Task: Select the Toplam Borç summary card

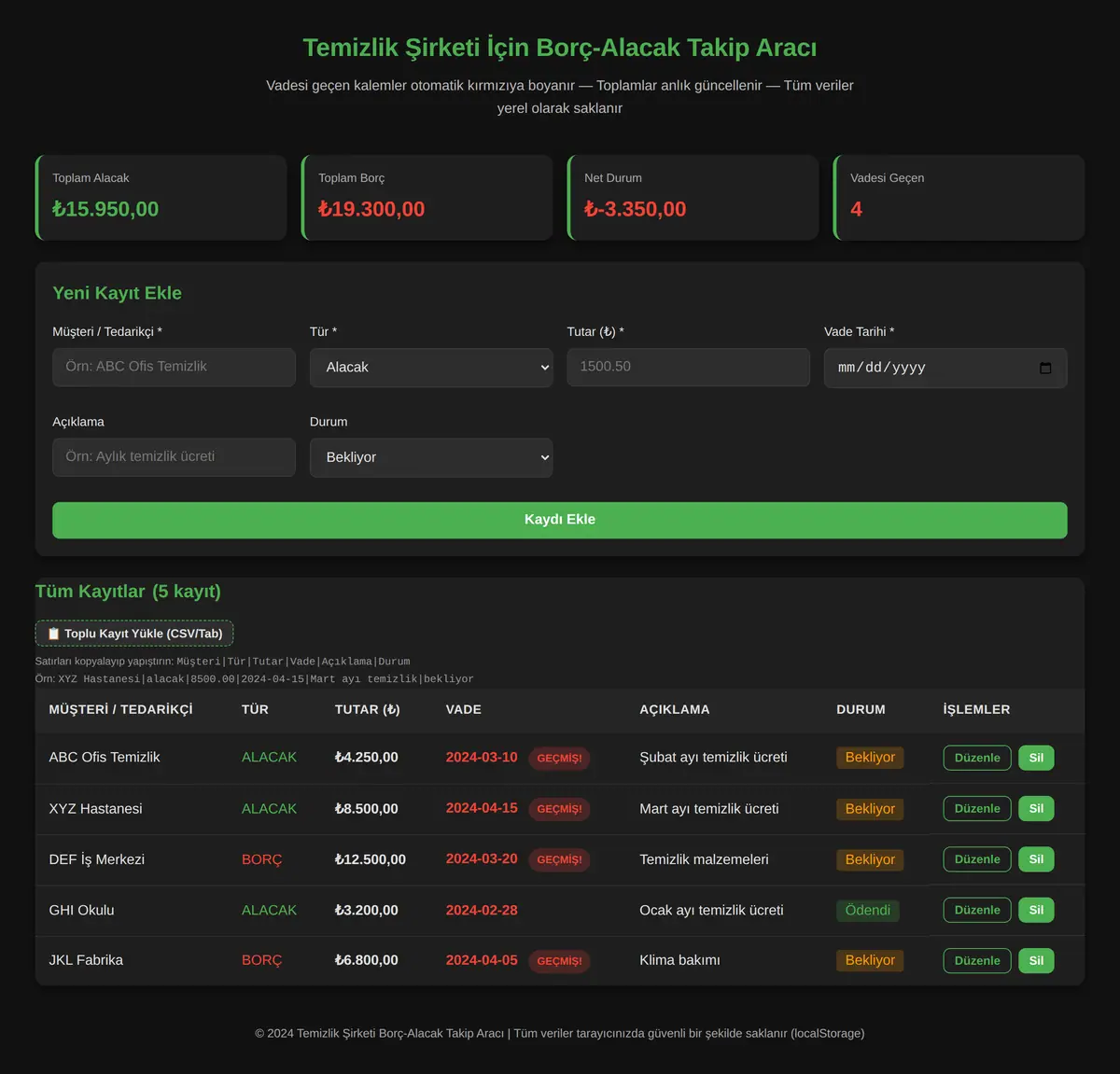Action: (427, 198)
